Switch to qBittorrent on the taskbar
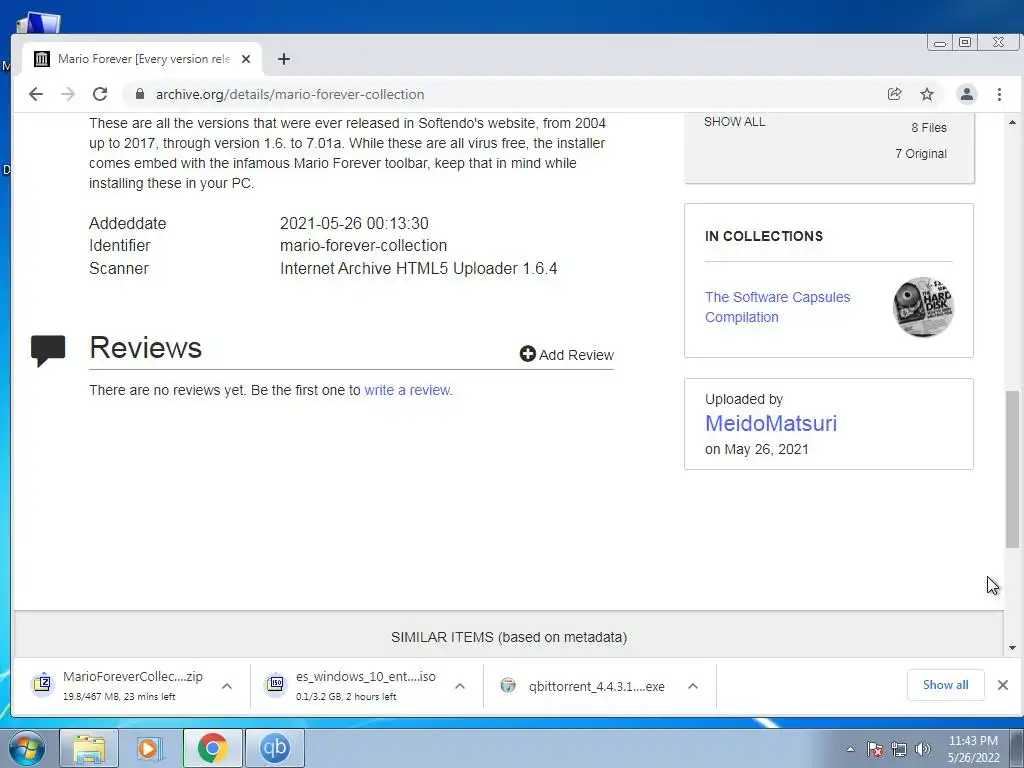Image resolution: width=1024 pixels, height=768 pixels. 275,748
